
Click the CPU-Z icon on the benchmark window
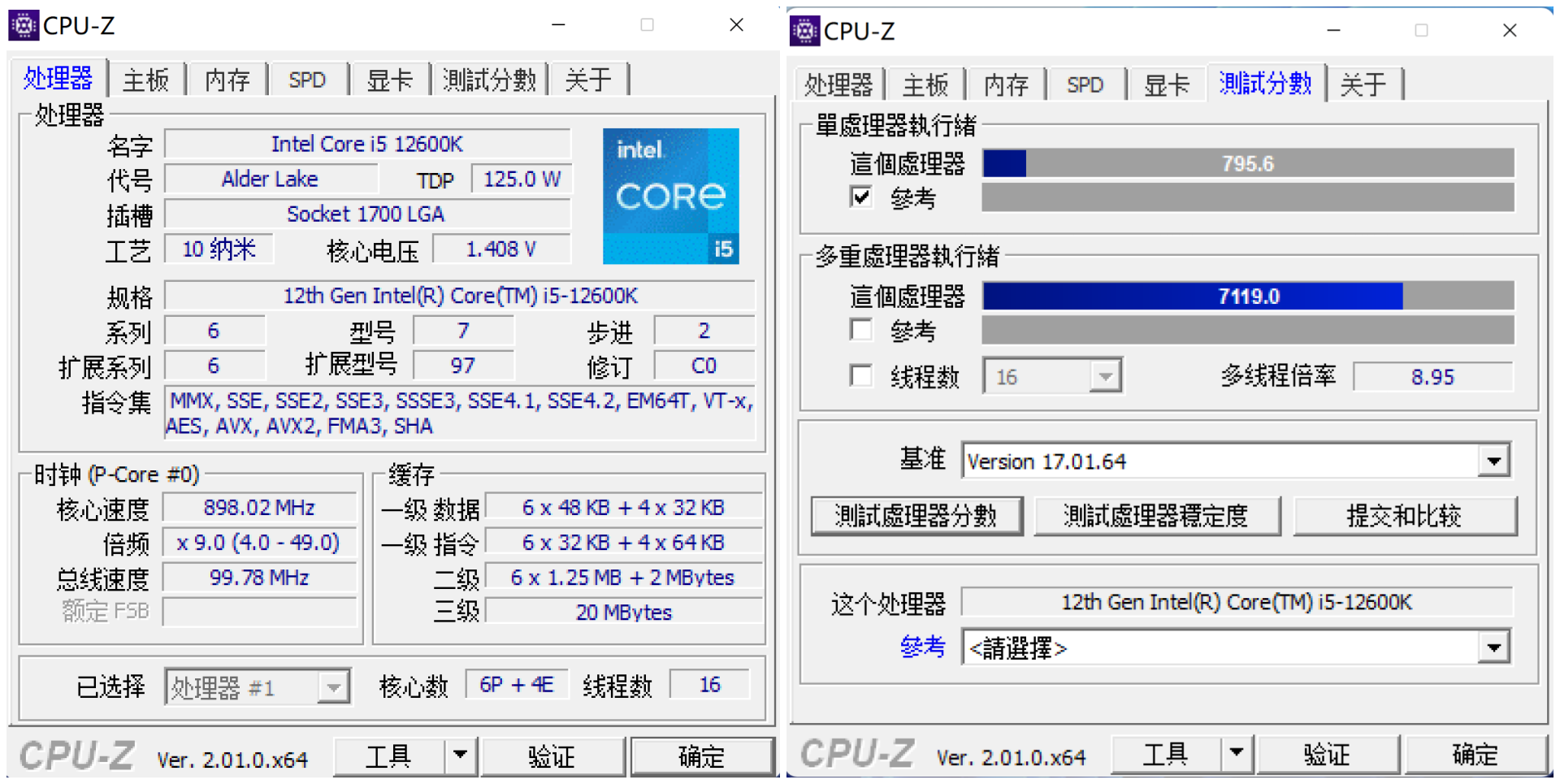(804, 31)
